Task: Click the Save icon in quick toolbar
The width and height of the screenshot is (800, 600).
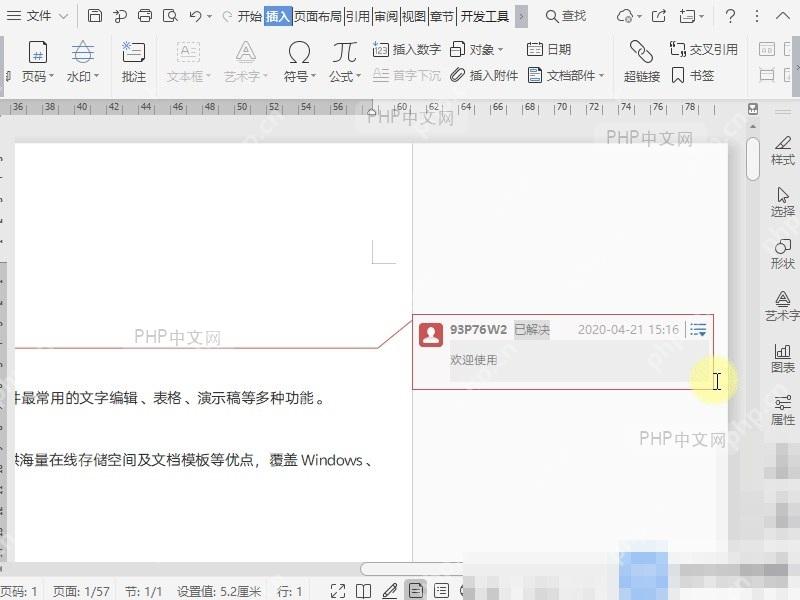Action: (x=95, y=16)
